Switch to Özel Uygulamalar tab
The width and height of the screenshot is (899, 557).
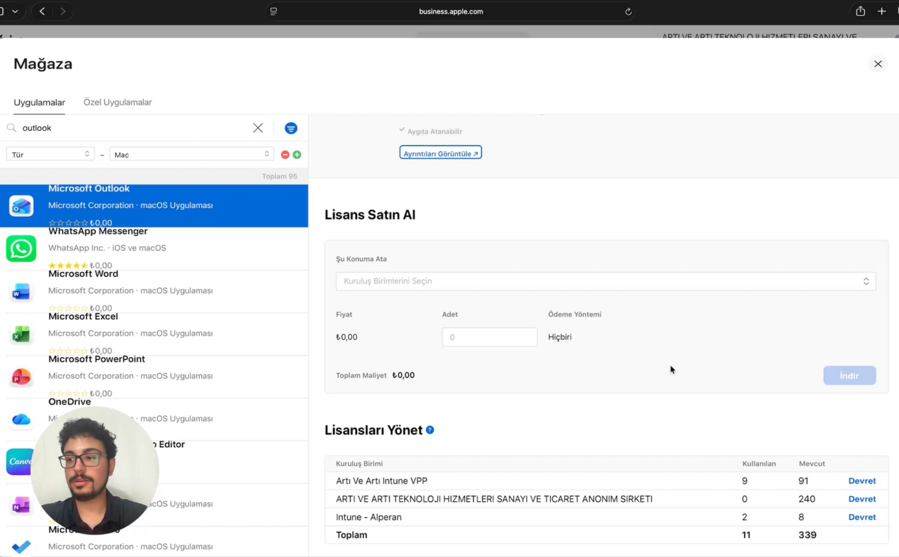(118, 102)
